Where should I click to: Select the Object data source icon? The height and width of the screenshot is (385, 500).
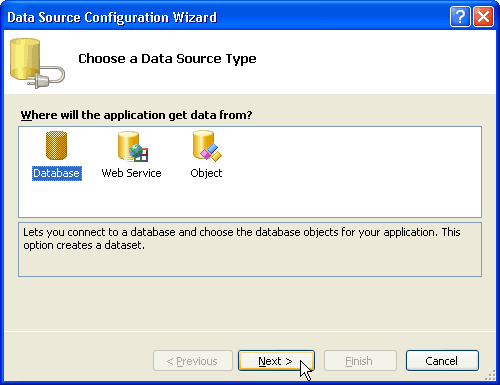(x=207, y=146)
